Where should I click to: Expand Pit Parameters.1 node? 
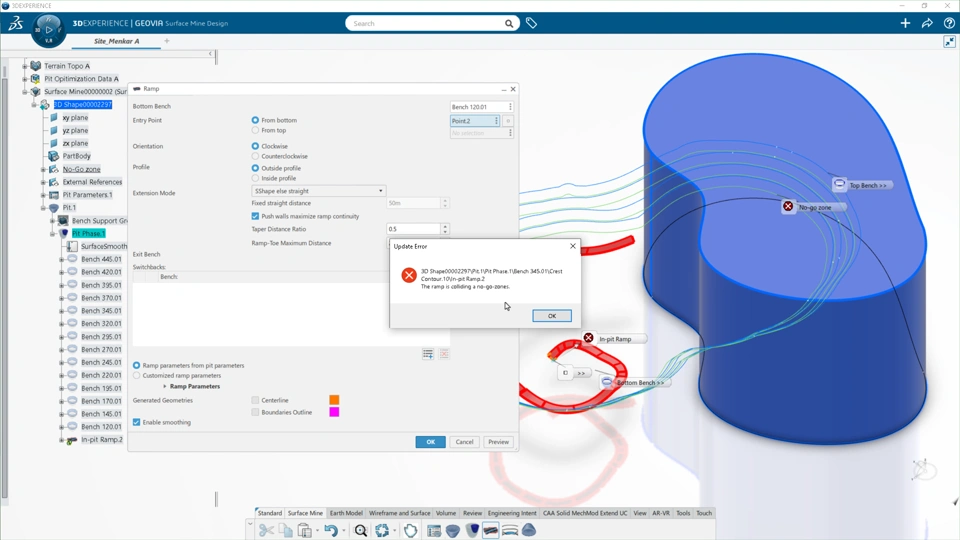click(x=43, y=195)
